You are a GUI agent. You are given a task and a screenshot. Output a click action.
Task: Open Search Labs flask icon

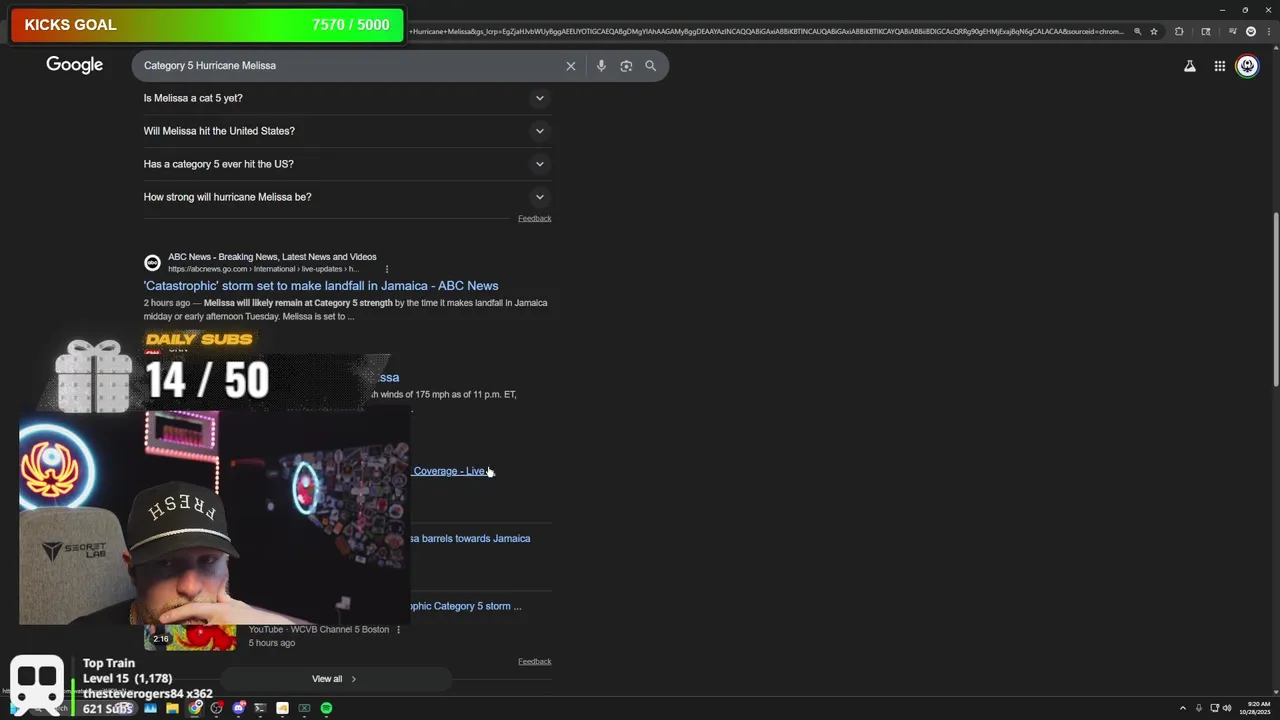[x=1190, y=66]
